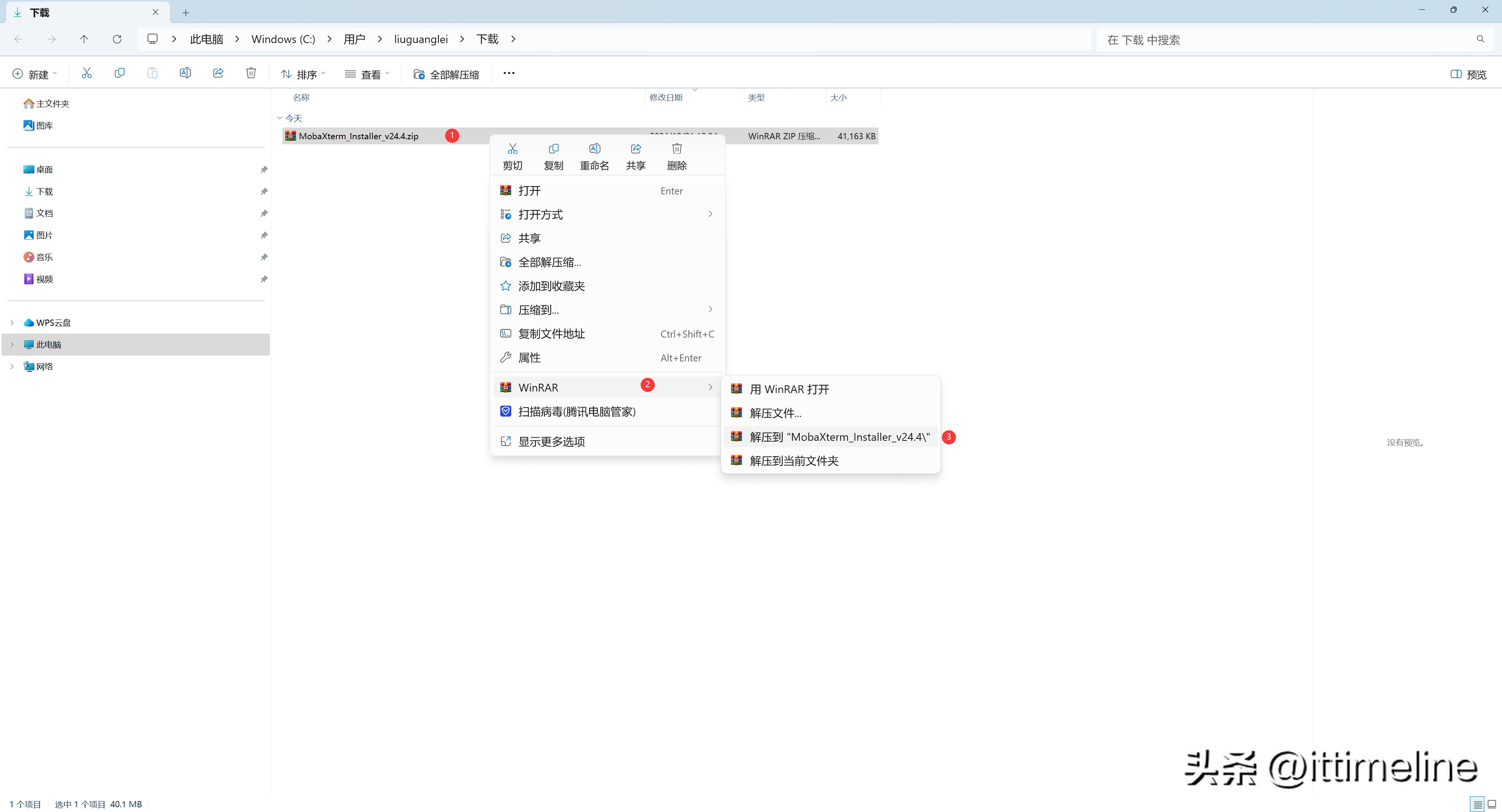1502x812 pixels.
Task: Collapse the 今天 group
Action: (x=280, y=119)
